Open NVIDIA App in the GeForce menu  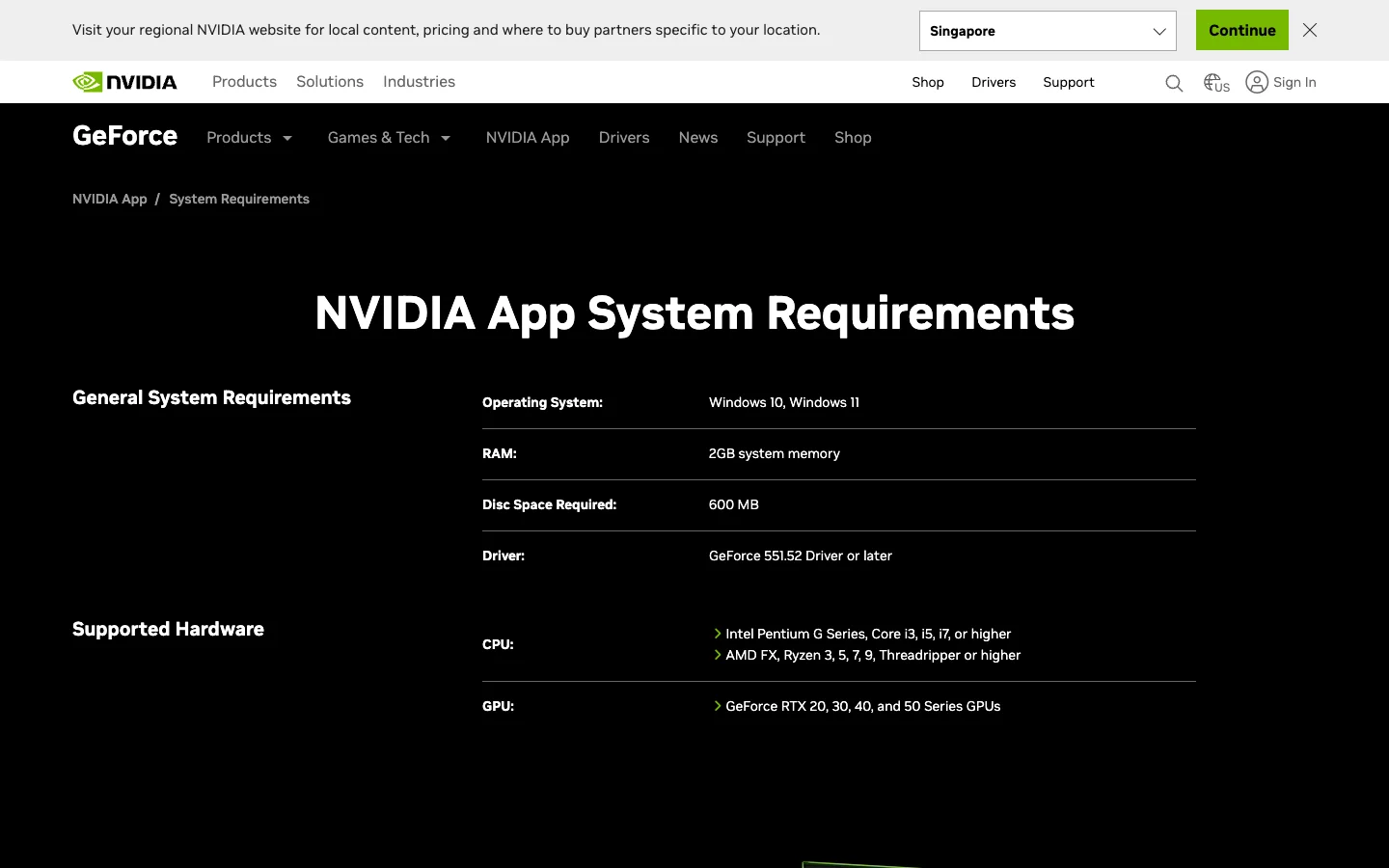tap(528, 138)
